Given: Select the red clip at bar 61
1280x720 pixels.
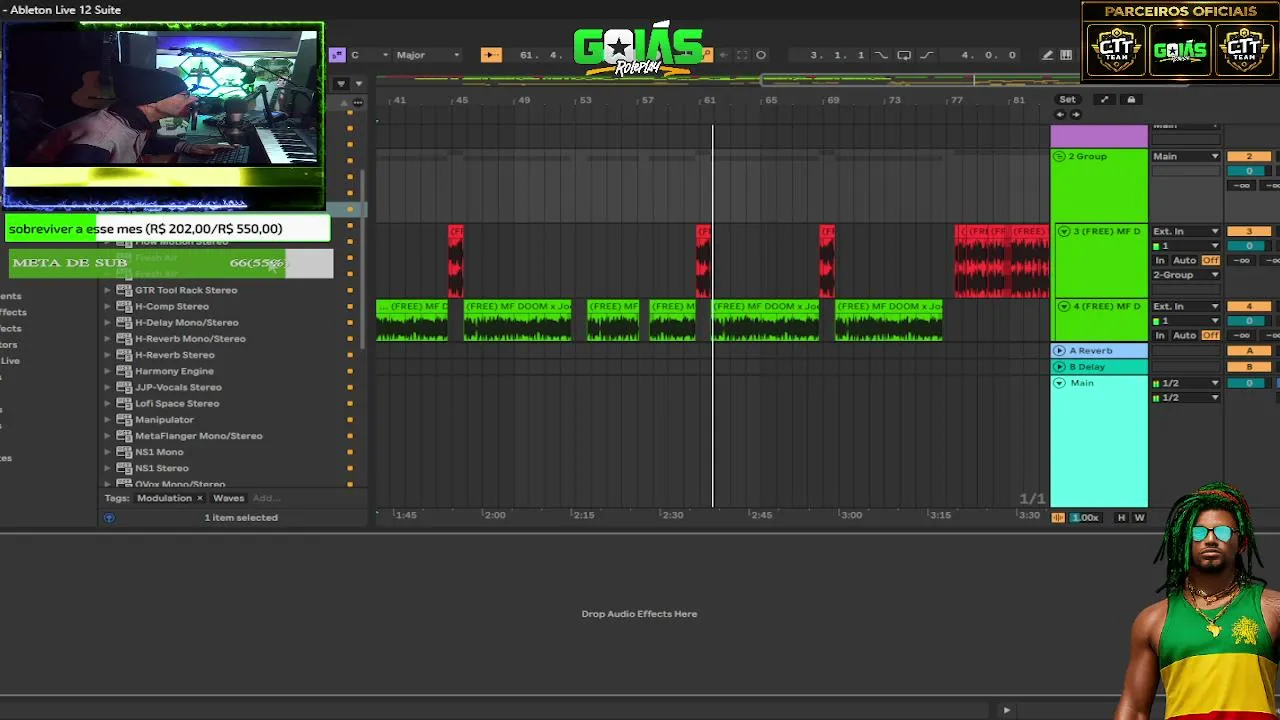Looking at the screenshot, I should tap(703, 261).
